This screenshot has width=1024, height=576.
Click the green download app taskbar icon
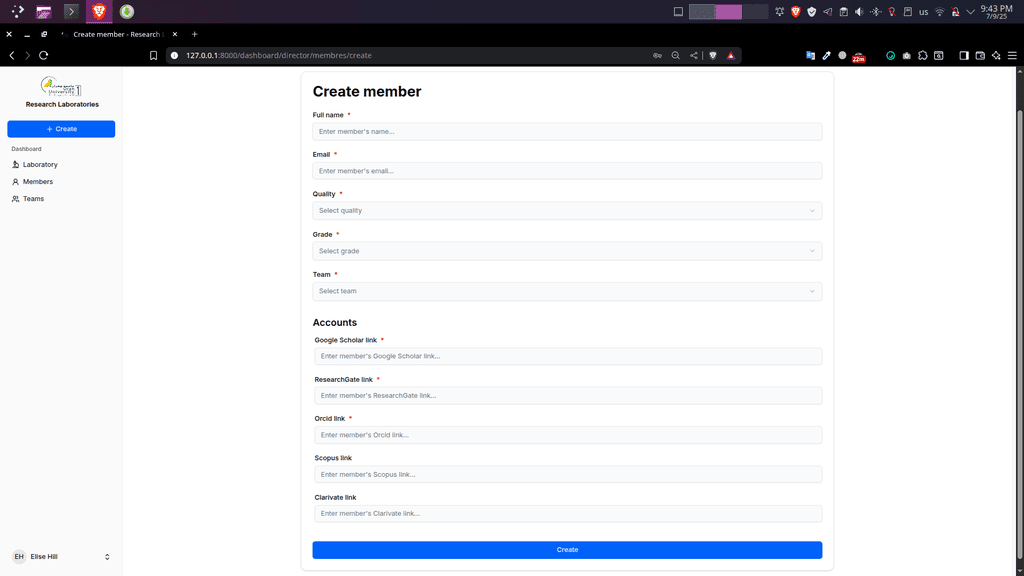click(127, 11)
